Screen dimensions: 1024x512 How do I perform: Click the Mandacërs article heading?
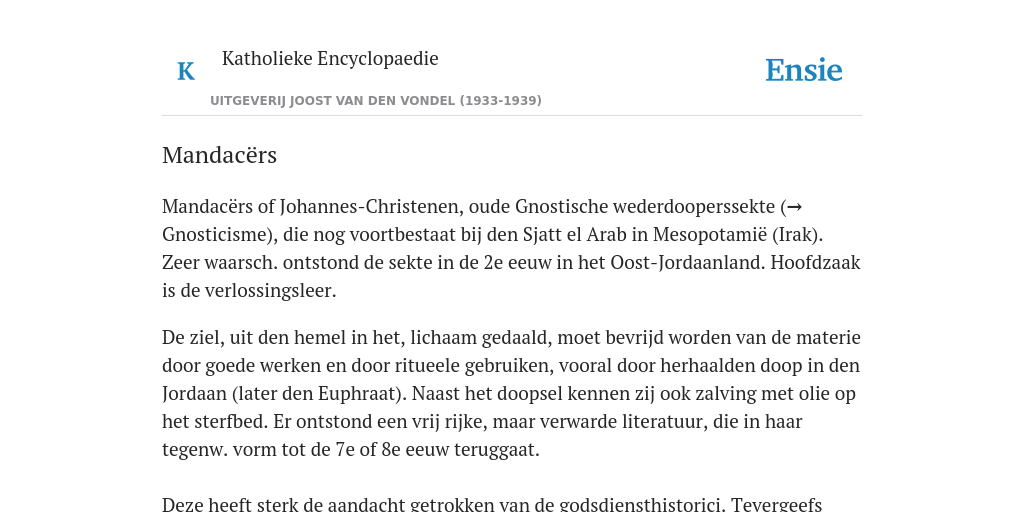coord(219,155)
